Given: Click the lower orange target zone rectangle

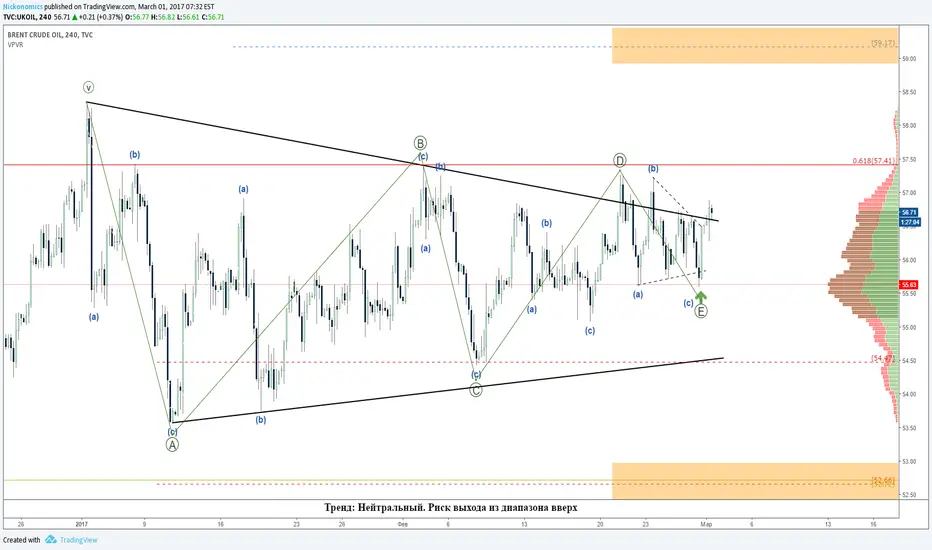Looking at the screenshot, I should [x=755, y=481].
